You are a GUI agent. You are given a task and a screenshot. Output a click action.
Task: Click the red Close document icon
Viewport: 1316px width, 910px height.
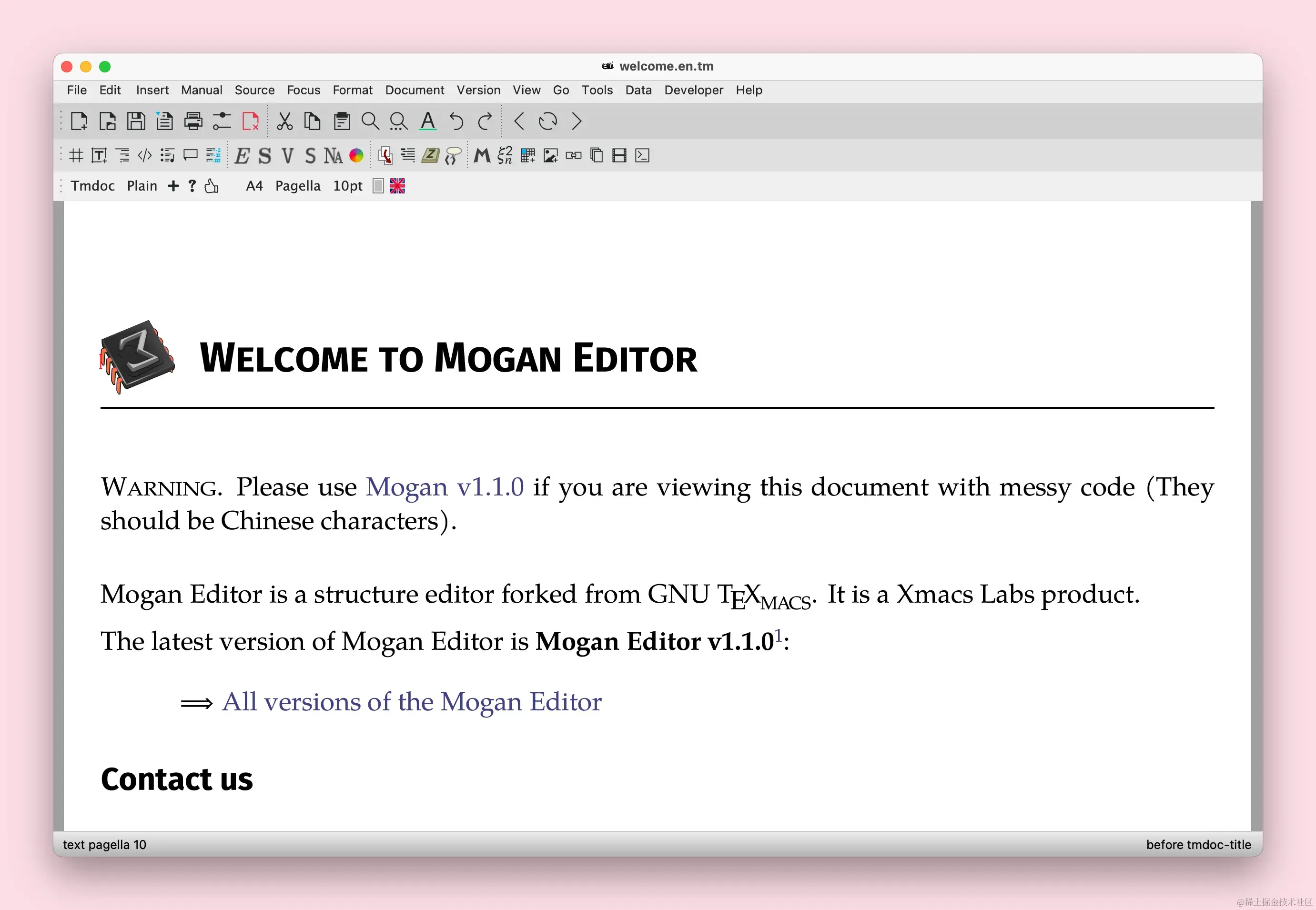click(x=250, y=121)
